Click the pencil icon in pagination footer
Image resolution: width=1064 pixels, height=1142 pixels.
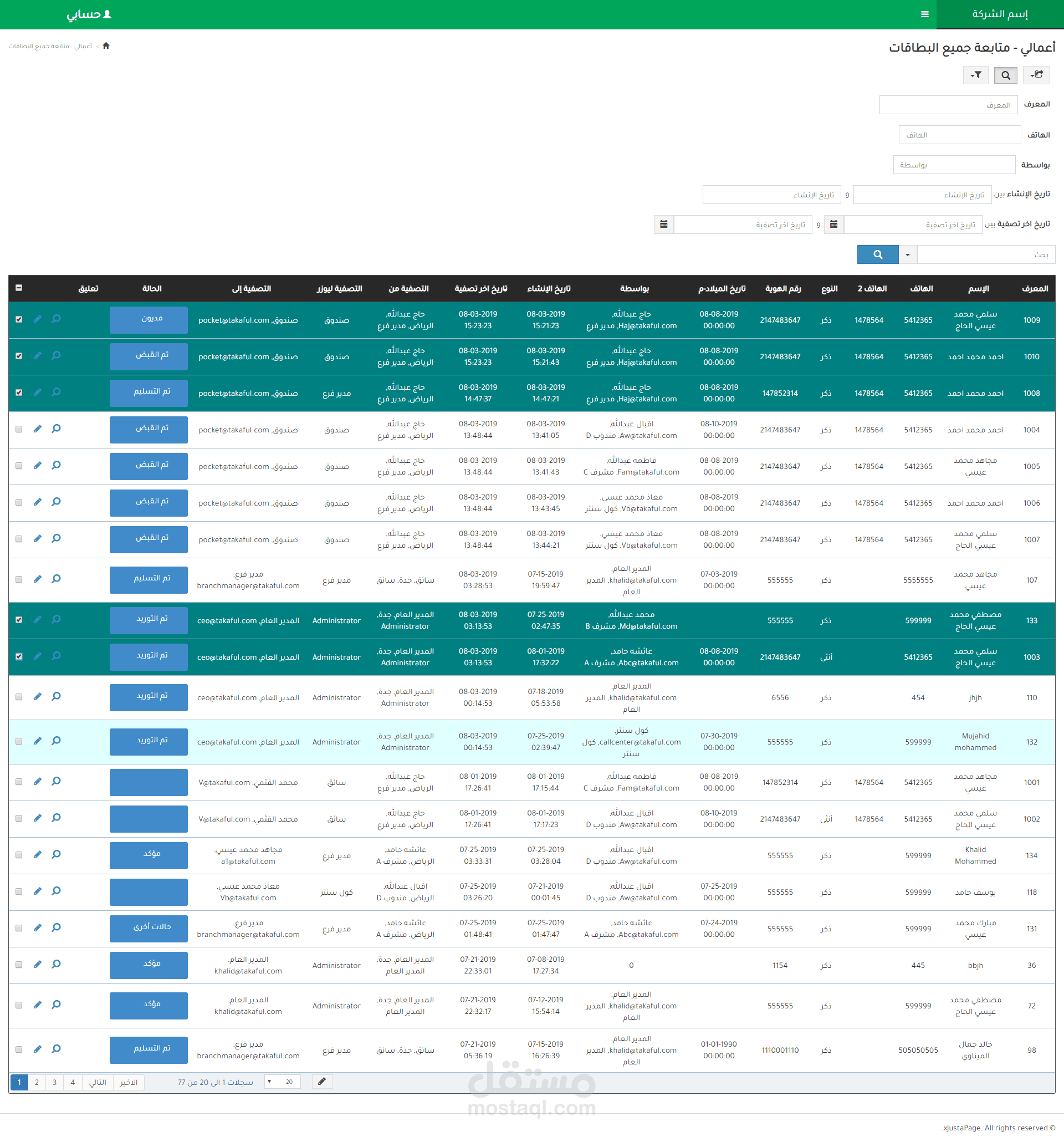pyautogui.click(x=321, y=1082)
